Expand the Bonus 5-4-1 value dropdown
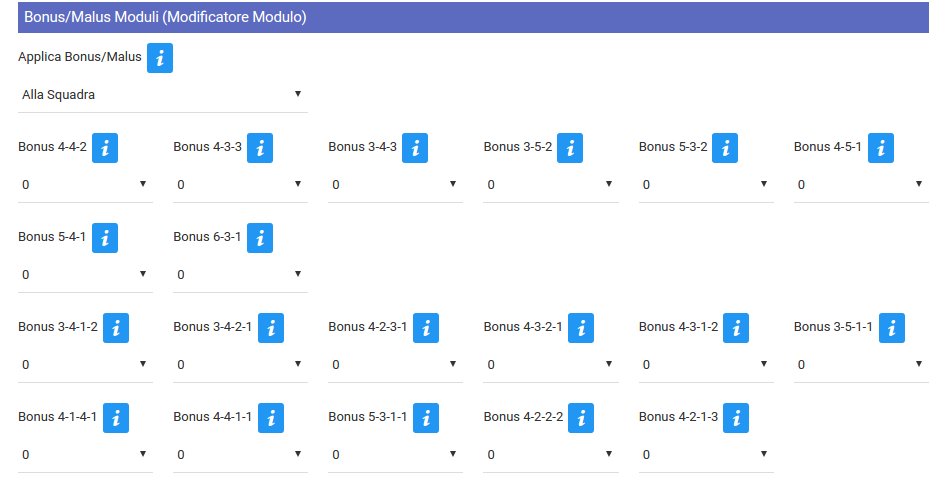The height and width of the screenshot is (496, 949). (85, 275)
